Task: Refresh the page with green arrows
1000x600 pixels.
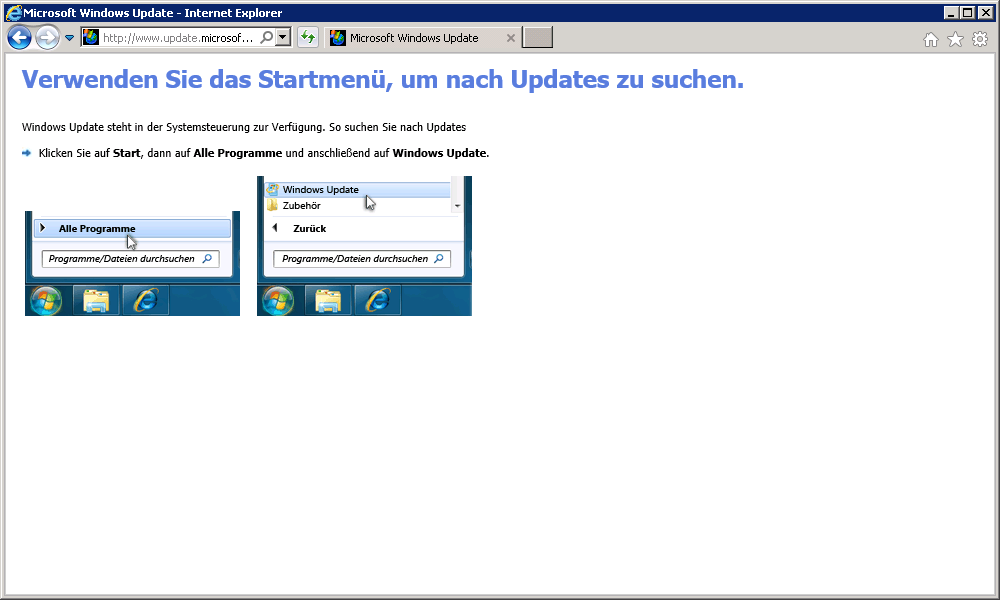Action: click(307, 38)
